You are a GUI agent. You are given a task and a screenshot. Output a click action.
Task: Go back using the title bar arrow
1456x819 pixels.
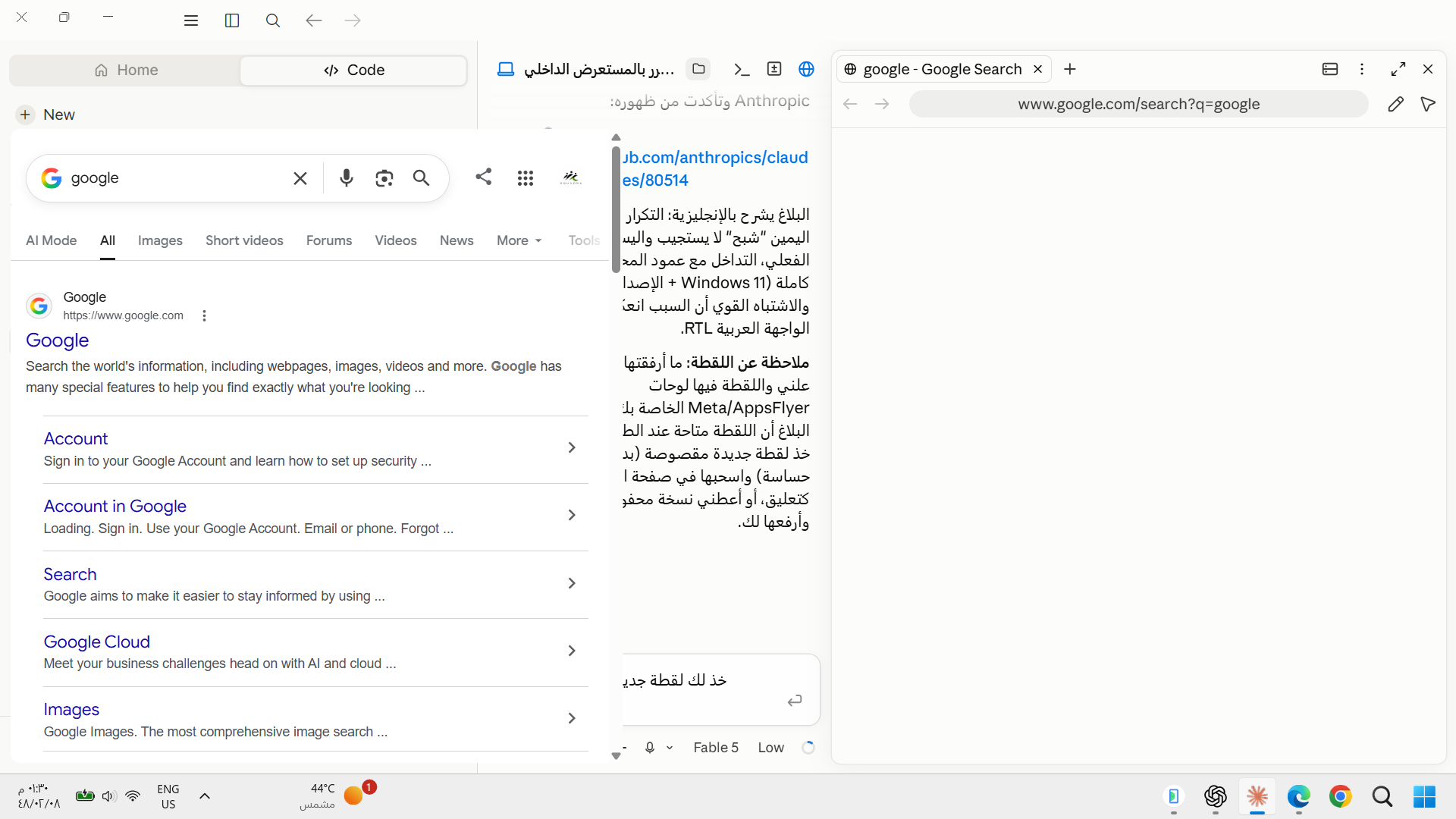click(x=314, y=20)
